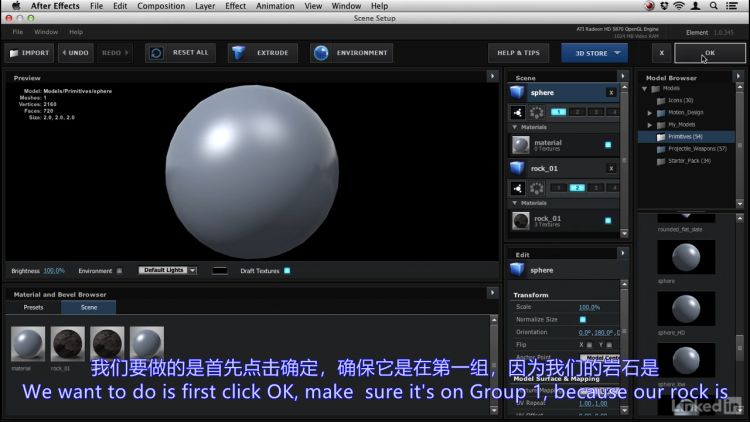Image resolution: width=750 pixels, height=422 pixels.
Task: Collapse the sphere Materials section
Action: pos(515,127)
